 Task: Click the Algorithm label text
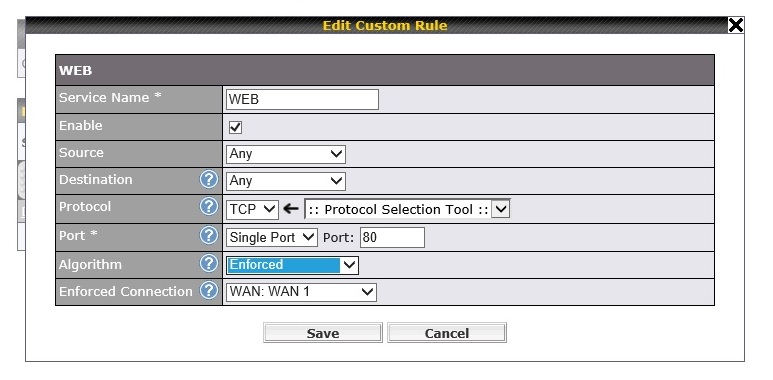pyautogui.click(x=90, y=265)
